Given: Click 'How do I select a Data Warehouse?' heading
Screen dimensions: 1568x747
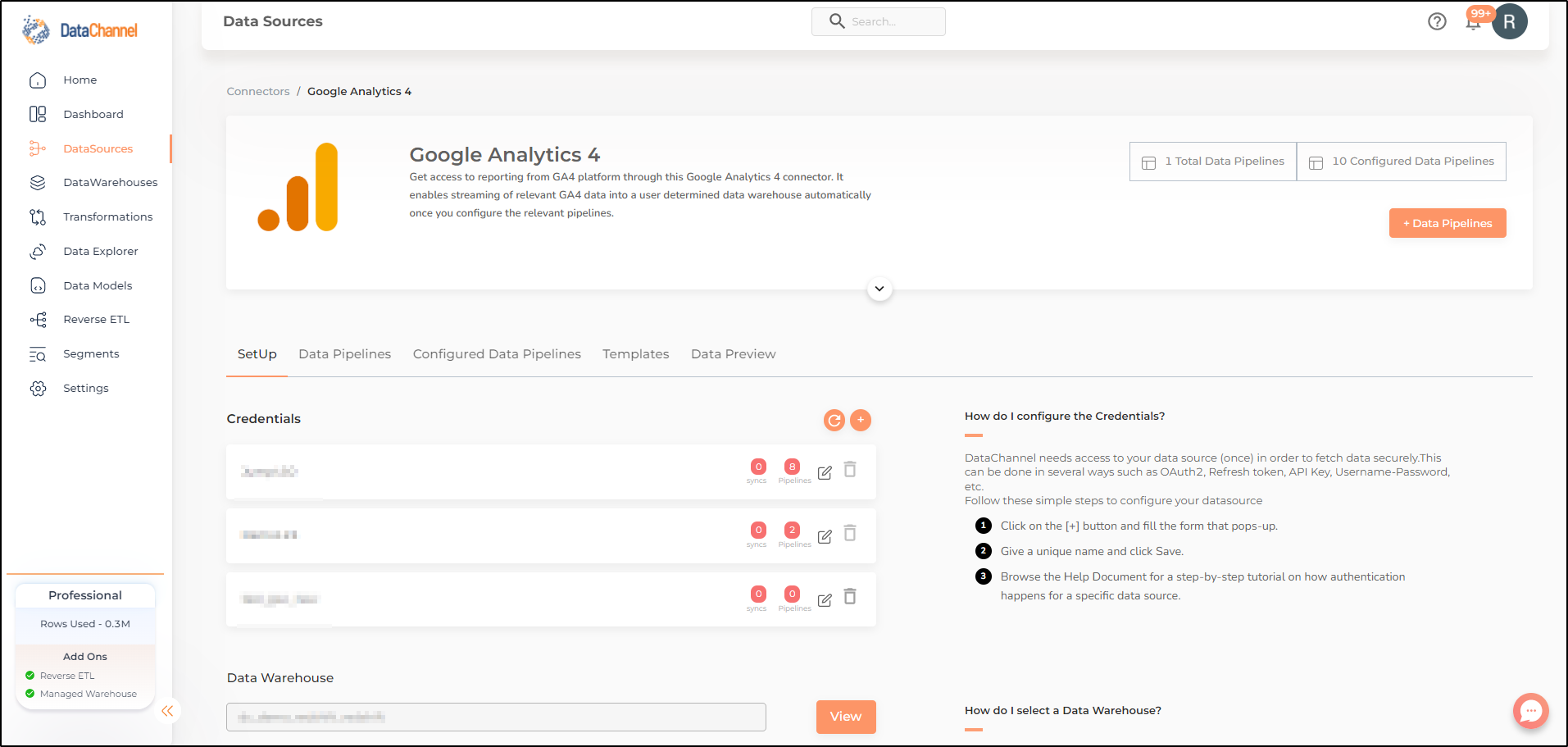Looking at the screenshot, I should coord(1063,711).
